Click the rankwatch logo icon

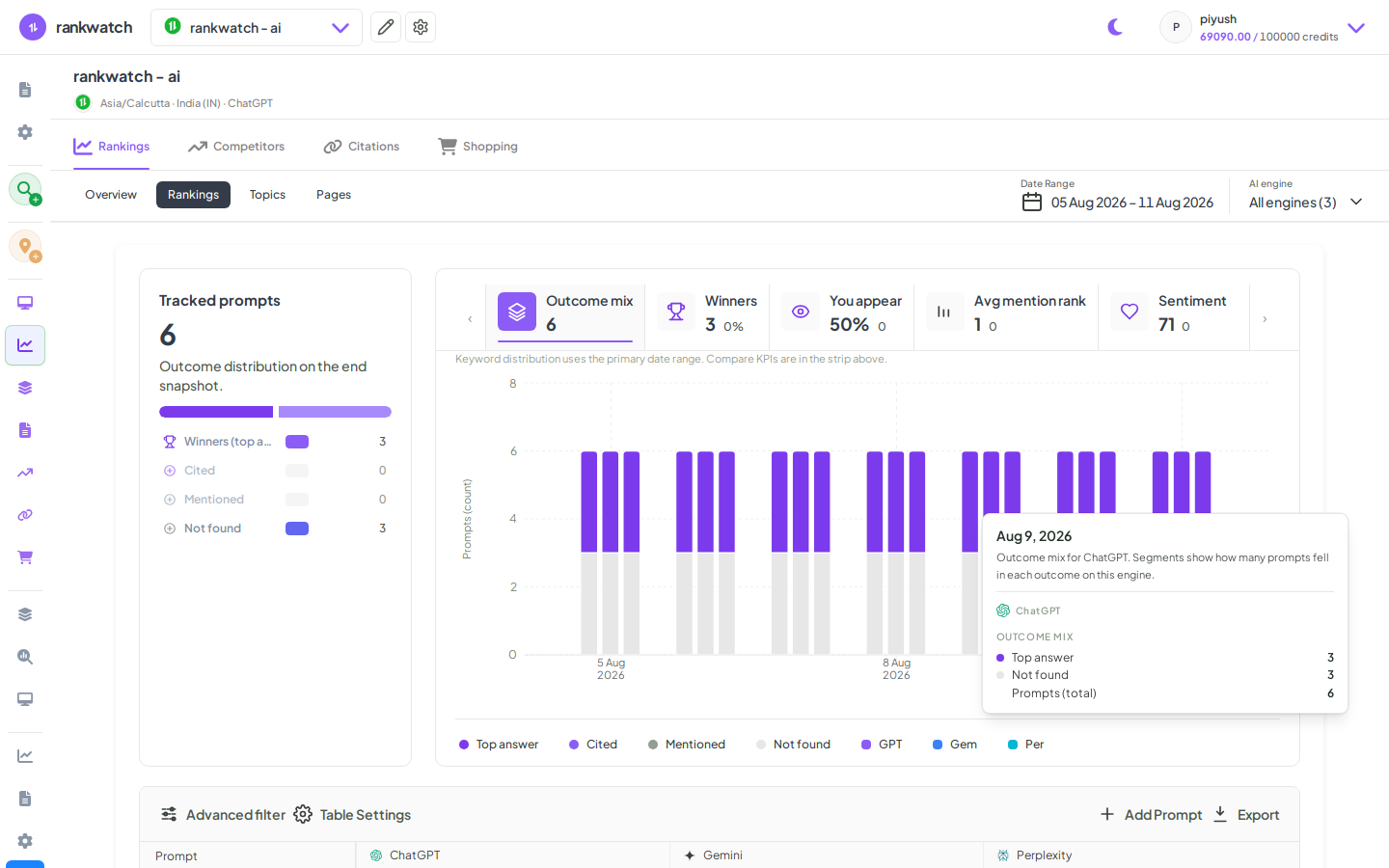click(32, 27)
